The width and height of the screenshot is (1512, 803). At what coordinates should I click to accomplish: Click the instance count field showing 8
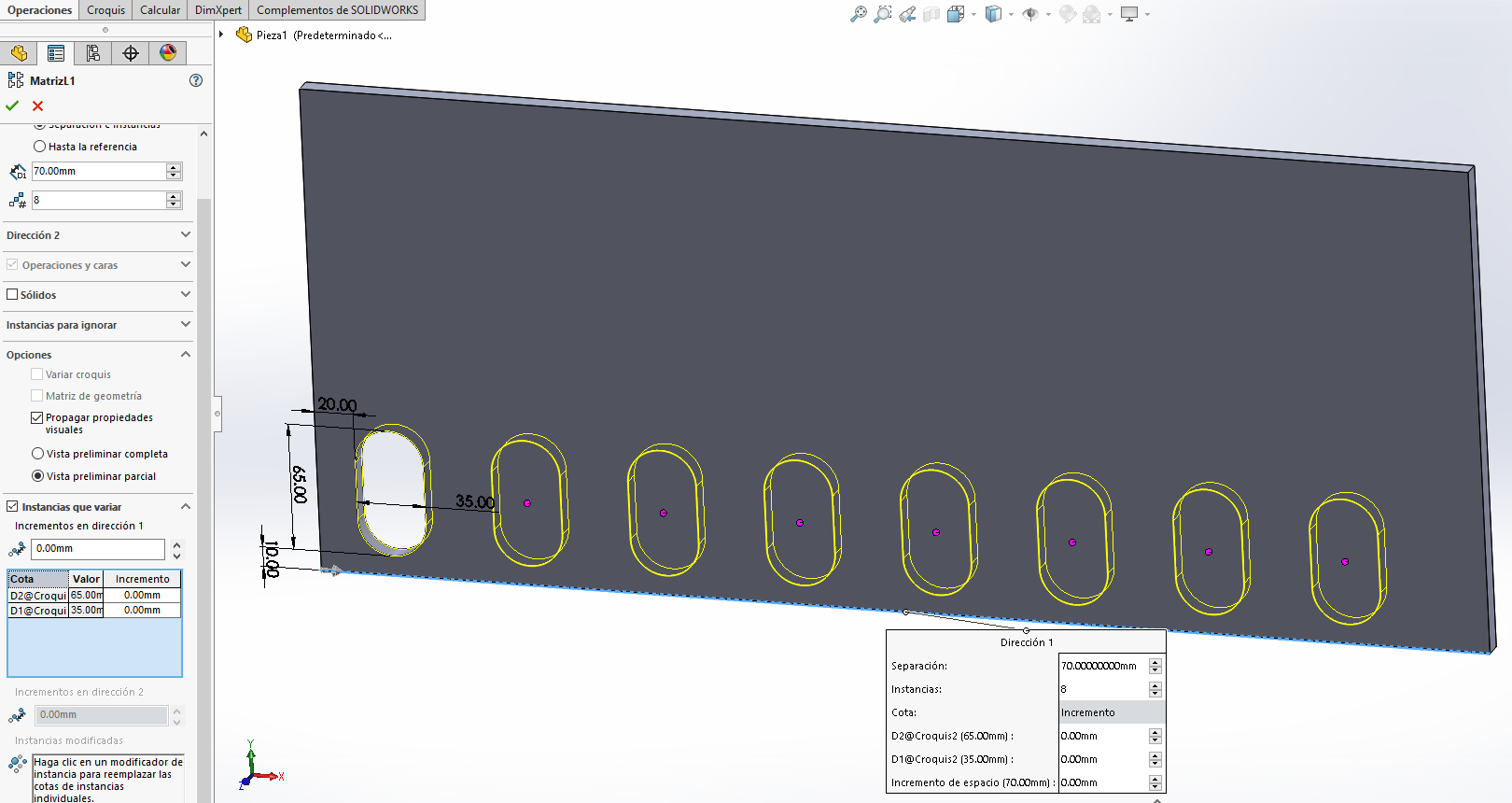[99, 200]
